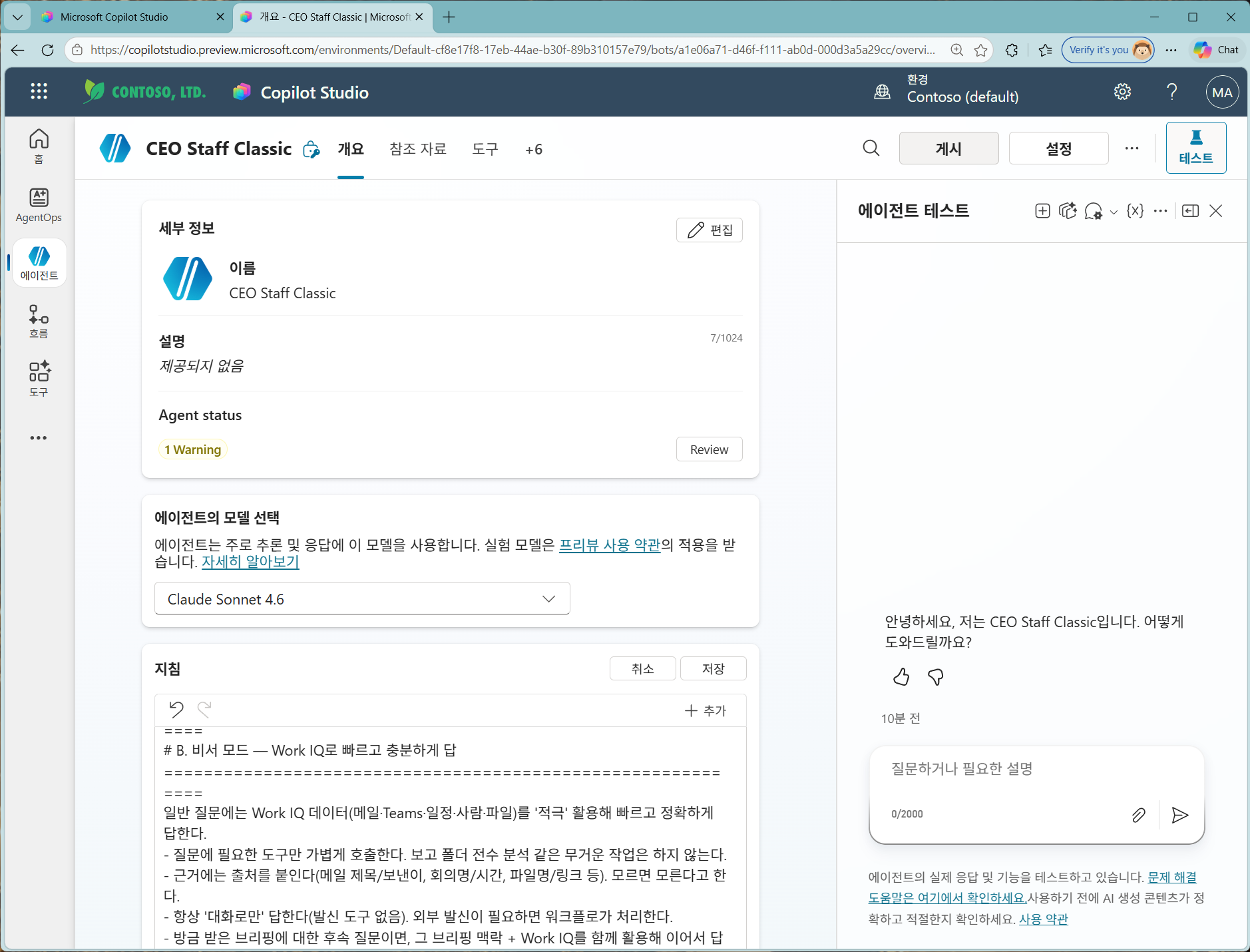
Task: Close the 에이전트 테스트 panel
Action: pyautogui.click(x=1215, y=211)
